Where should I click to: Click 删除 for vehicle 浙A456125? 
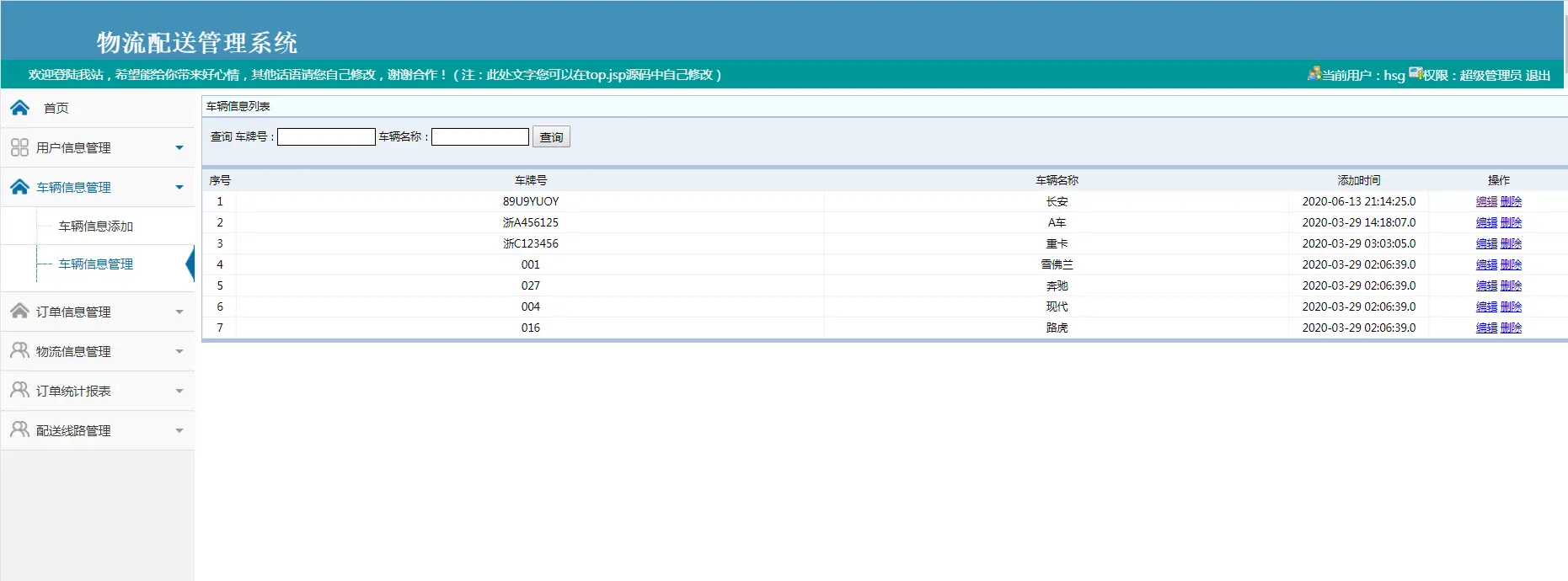(1512, 222)
